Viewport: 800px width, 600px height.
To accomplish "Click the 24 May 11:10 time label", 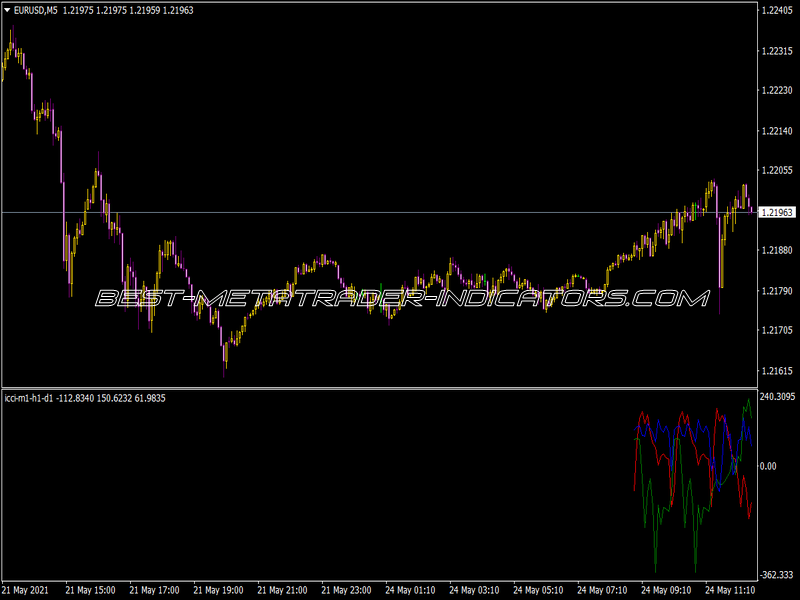I will [731, 590].
